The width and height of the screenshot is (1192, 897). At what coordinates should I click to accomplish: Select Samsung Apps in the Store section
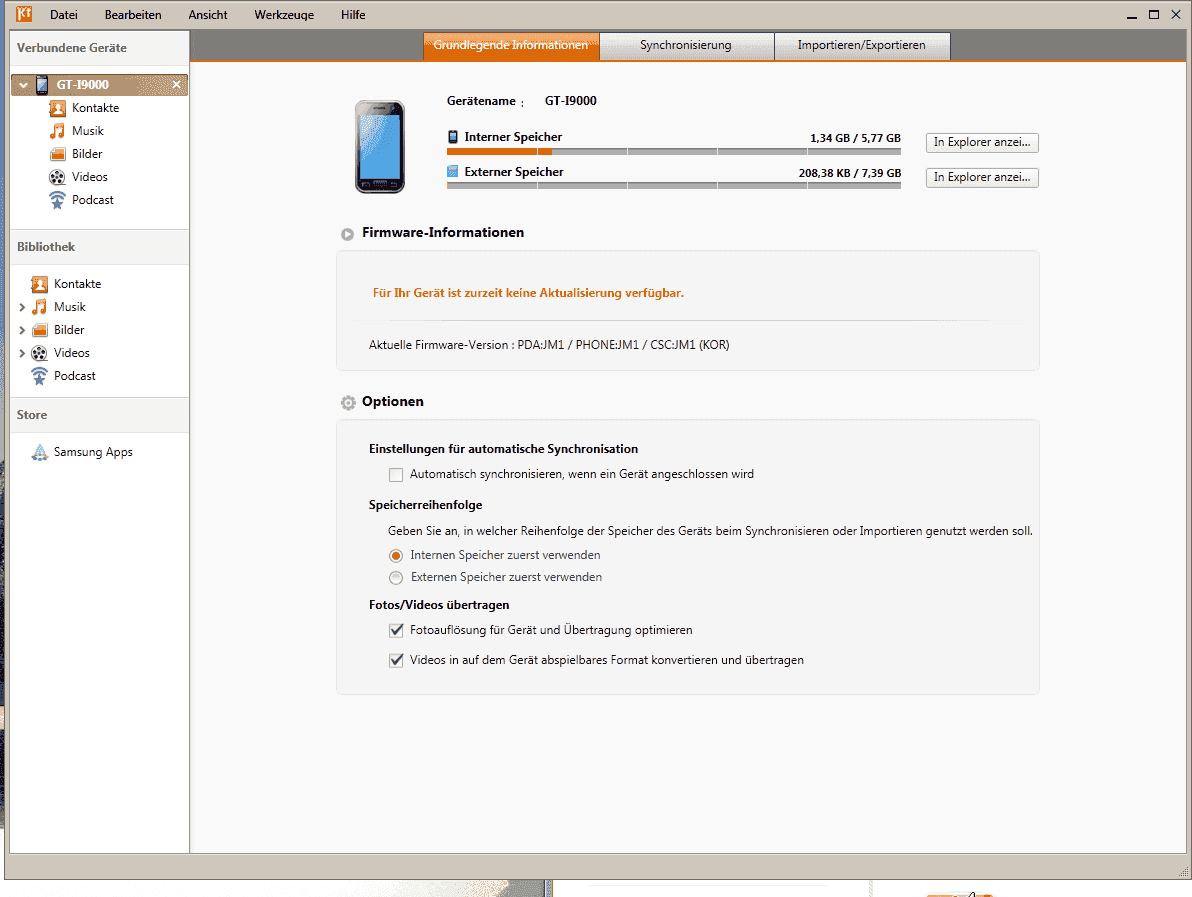point(93,452)
